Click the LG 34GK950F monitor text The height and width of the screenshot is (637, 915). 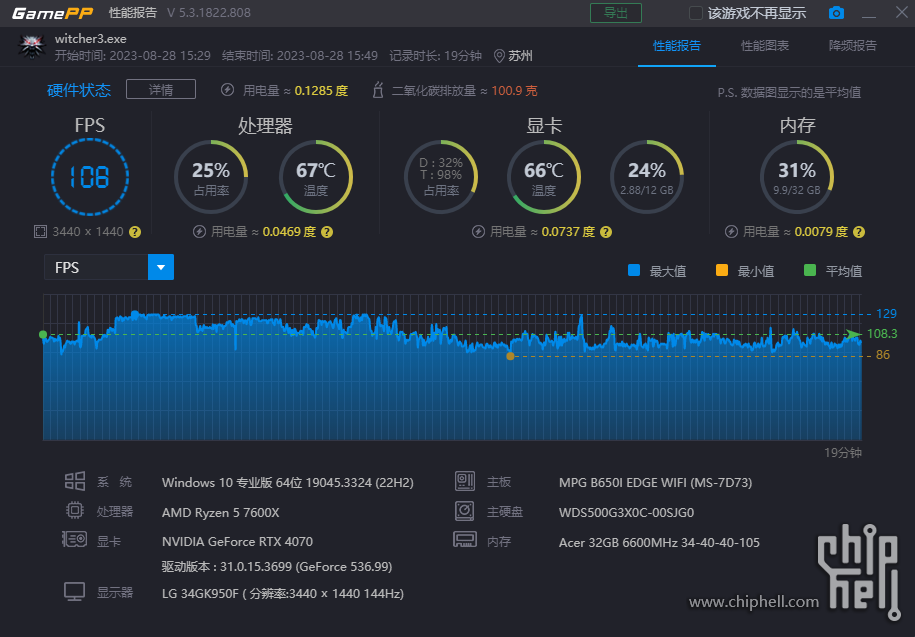(x=282, y=594)
